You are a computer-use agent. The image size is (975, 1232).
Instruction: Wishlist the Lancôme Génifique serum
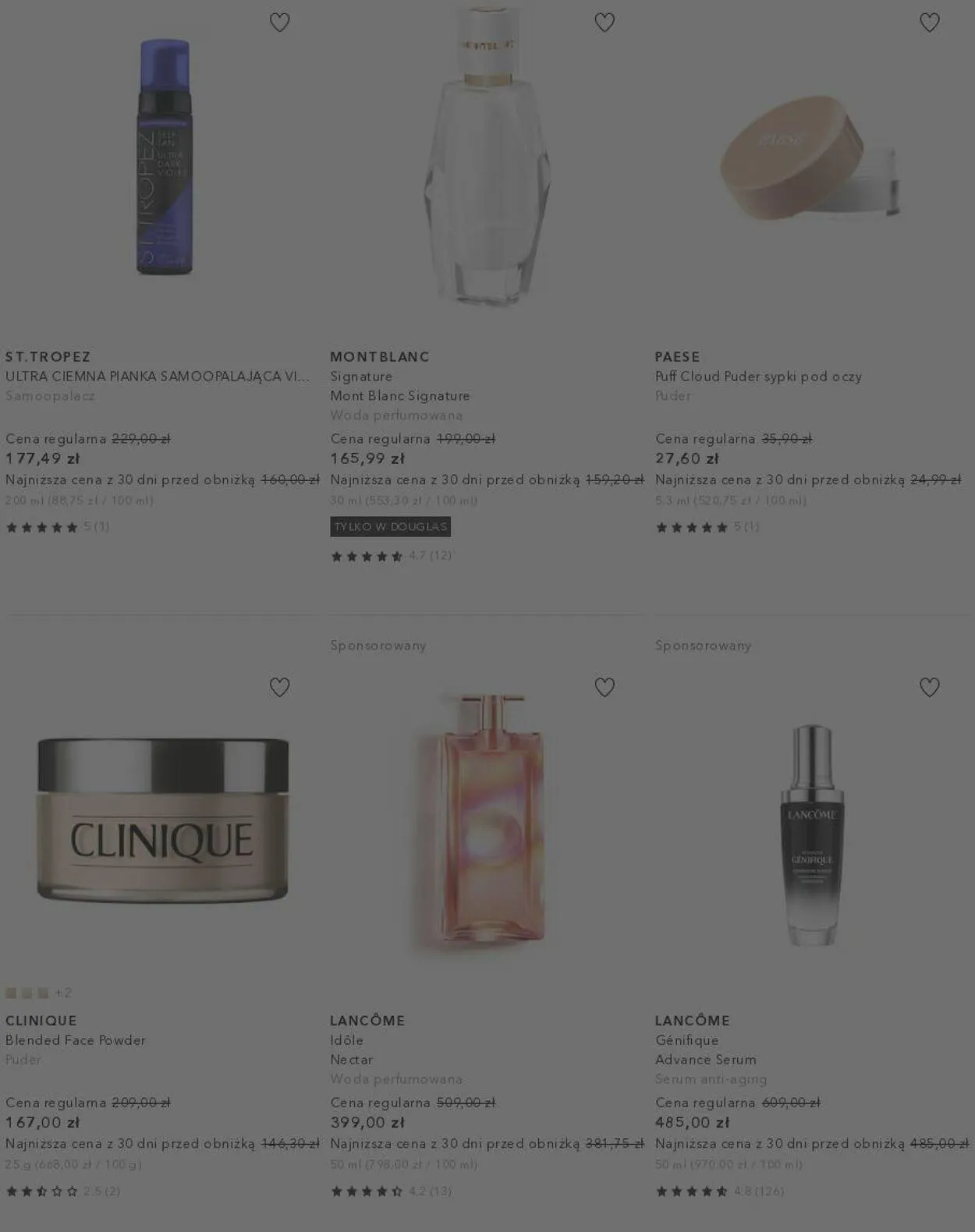929,687
